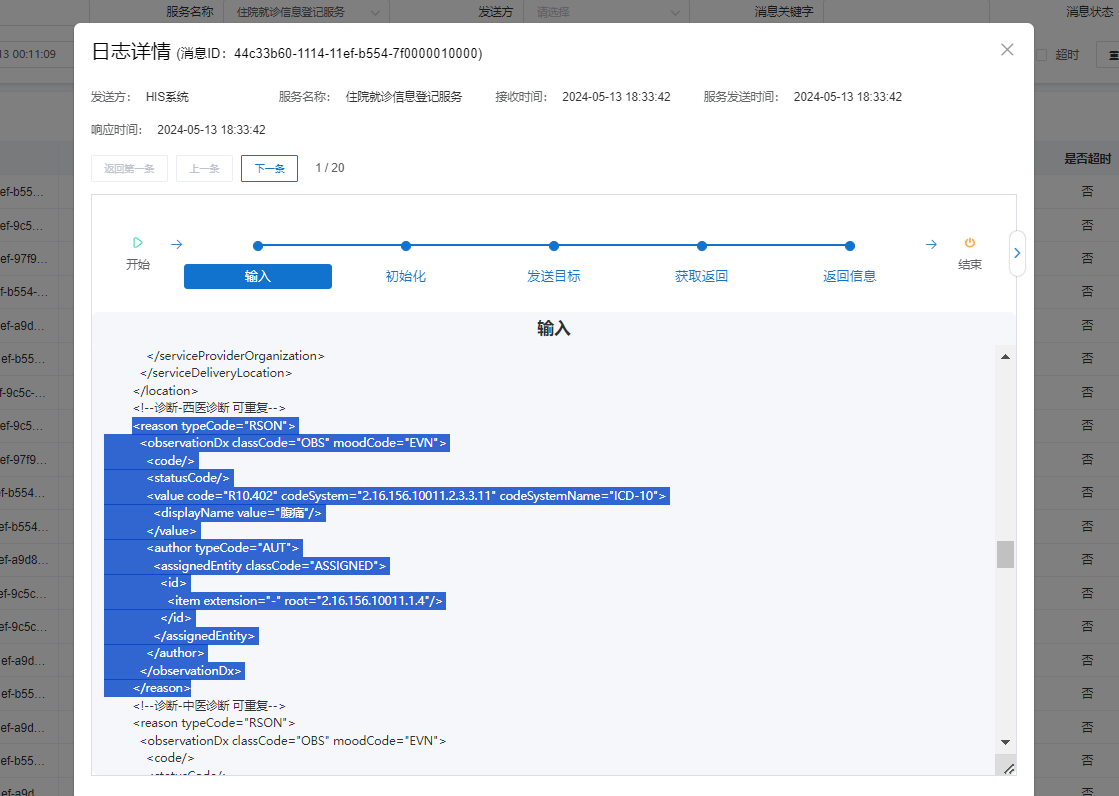Click the 1 / 20 page counter
Viewport: 1119px width, 796px height.
[x=330, y=168]
